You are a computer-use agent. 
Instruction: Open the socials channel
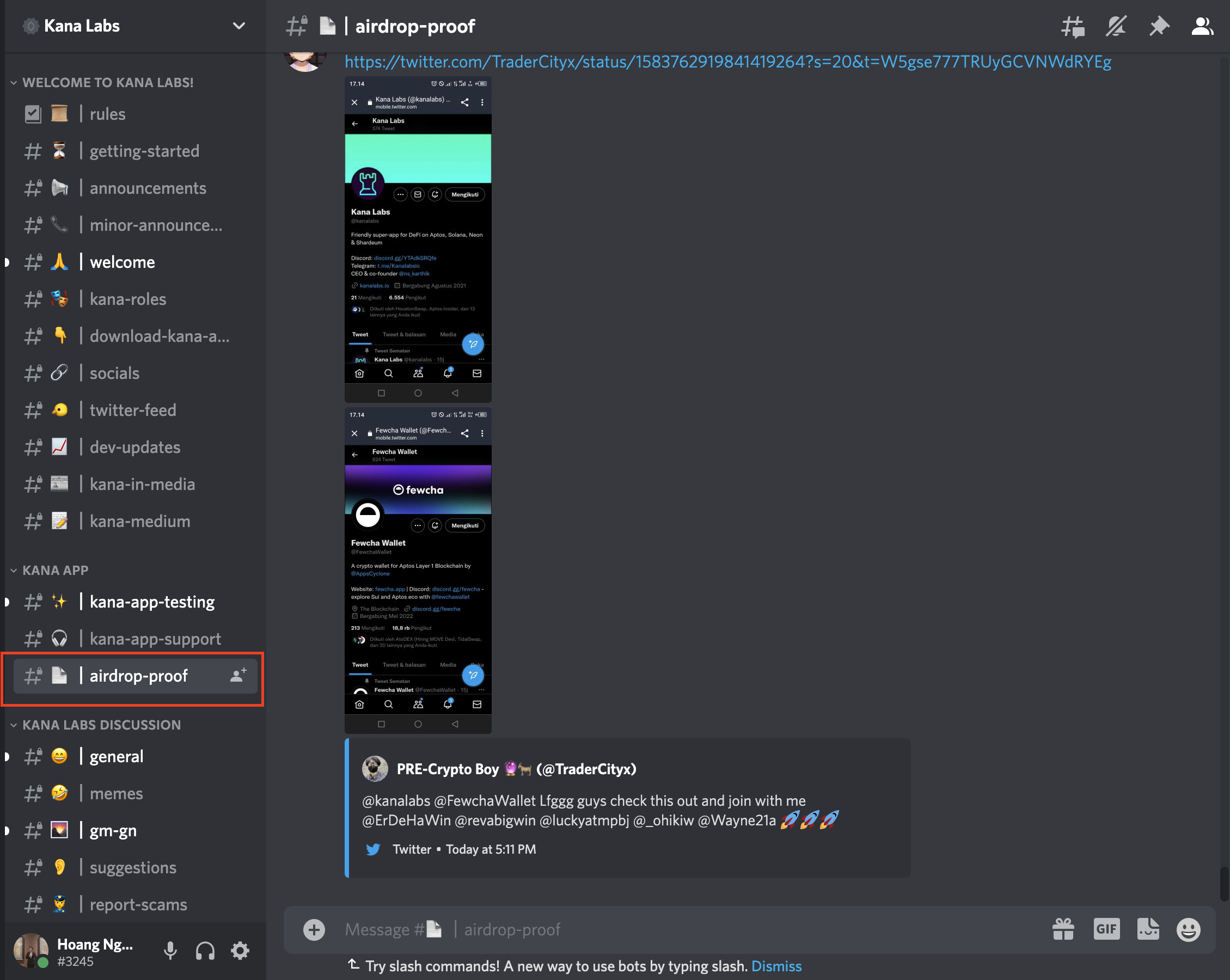[x=135, y=373]
